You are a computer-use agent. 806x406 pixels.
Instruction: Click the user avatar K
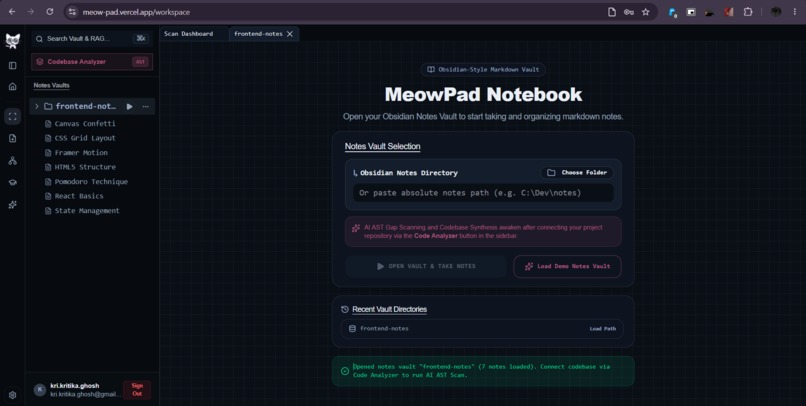click(x=40, y=390)
